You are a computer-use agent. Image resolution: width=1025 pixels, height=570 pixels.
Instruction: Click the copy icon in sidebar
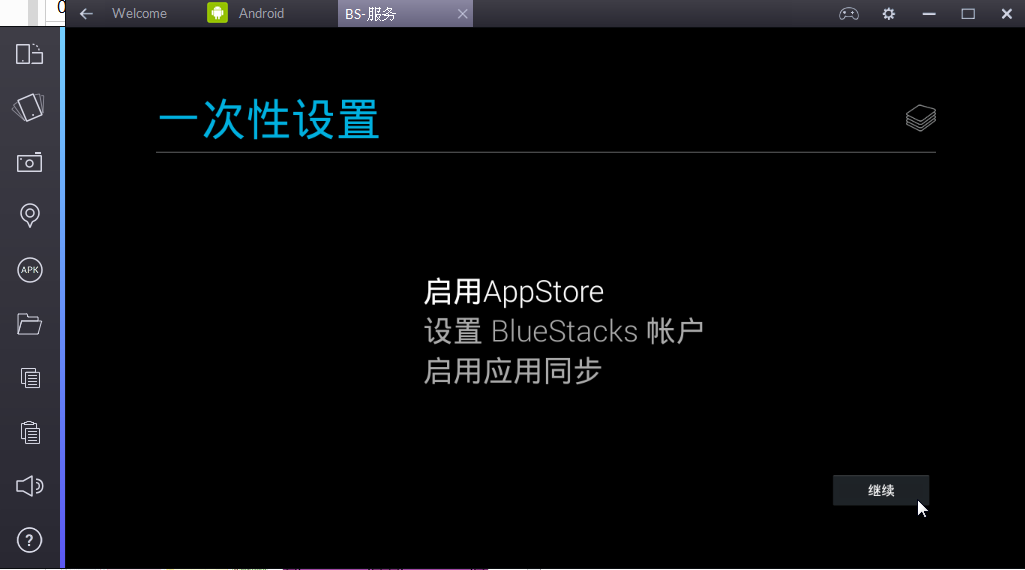click(x=30, y=378)
